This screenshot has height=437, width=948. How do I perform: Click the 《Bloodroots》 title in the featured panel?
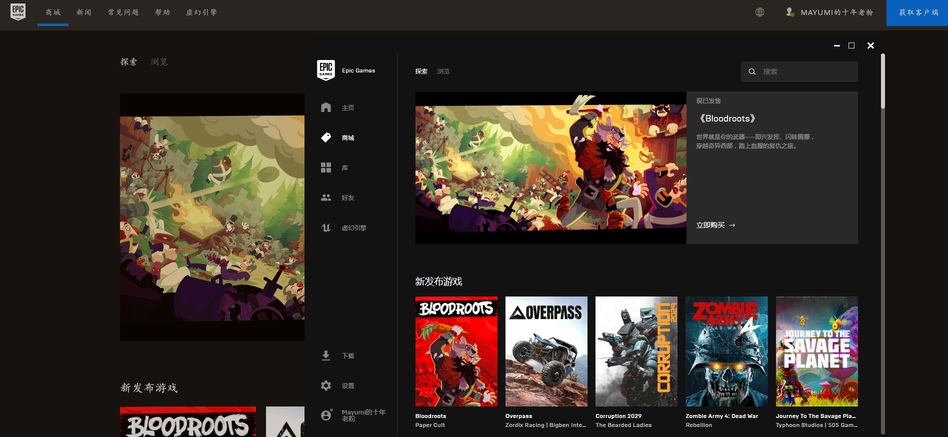pos(727,118)
